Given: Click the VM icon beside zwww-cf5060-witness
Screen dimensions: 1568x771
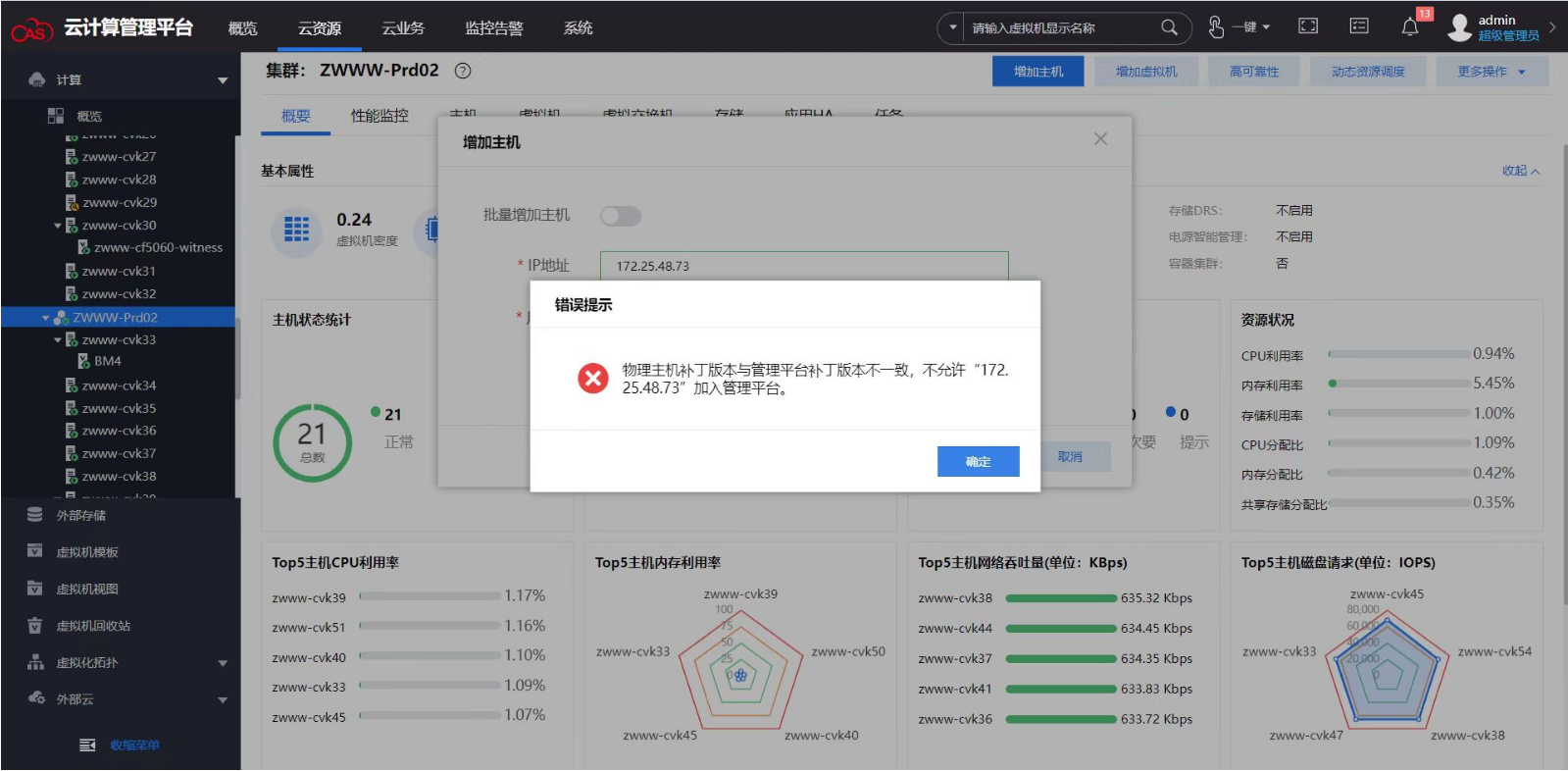Looking at the screenshot, I should pyautogui.click(x=84, y=247).
